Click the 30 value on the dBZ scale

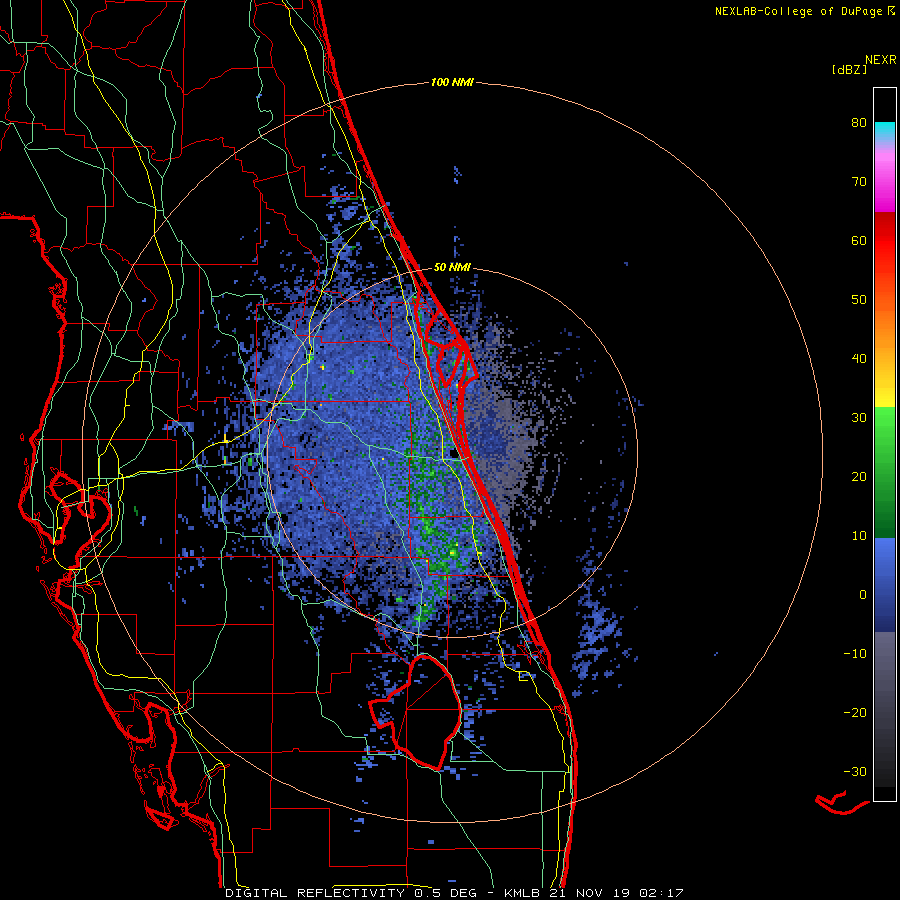click(x=859, y=417)
